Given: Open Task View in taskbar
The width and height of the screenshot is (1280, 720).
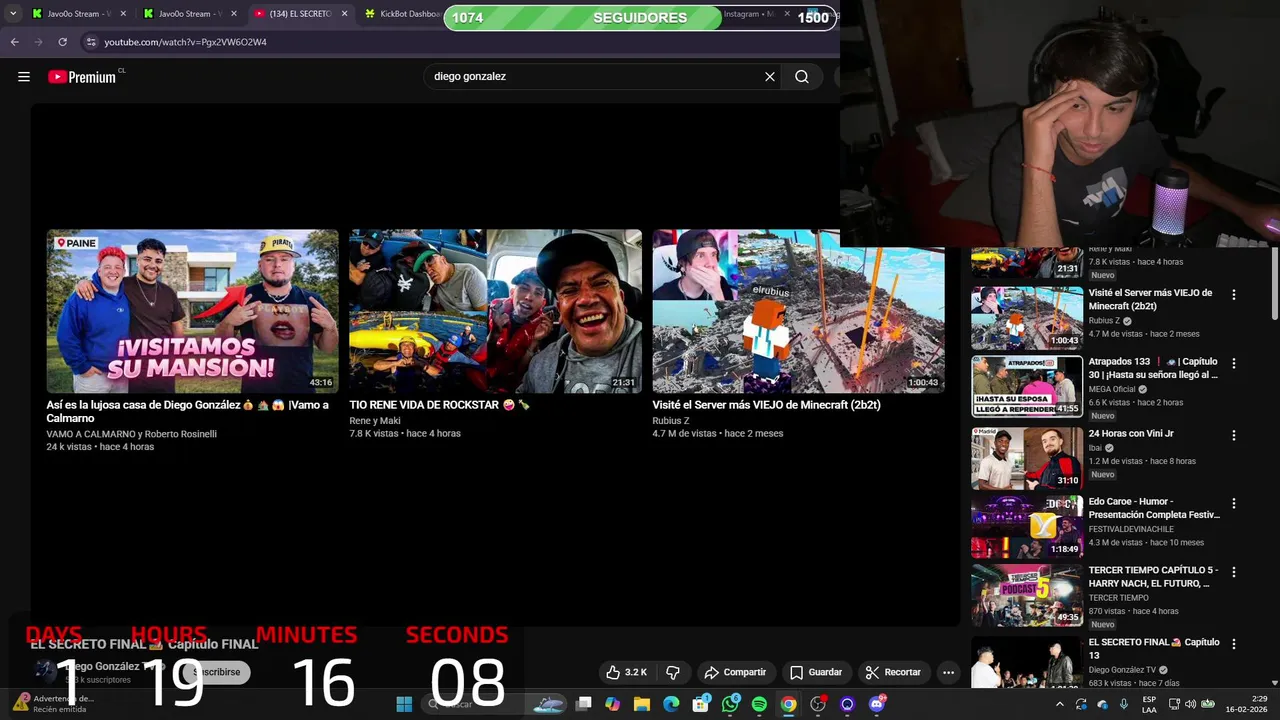Looking at the screenshot, I should (x=584, y=704).
